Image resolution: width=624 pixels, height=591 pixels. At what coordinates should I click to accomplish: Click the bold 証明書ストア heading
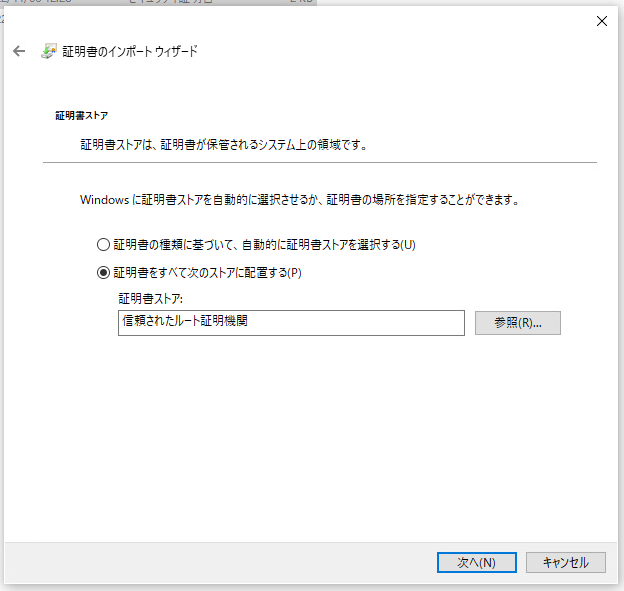[x=82, y=116]
